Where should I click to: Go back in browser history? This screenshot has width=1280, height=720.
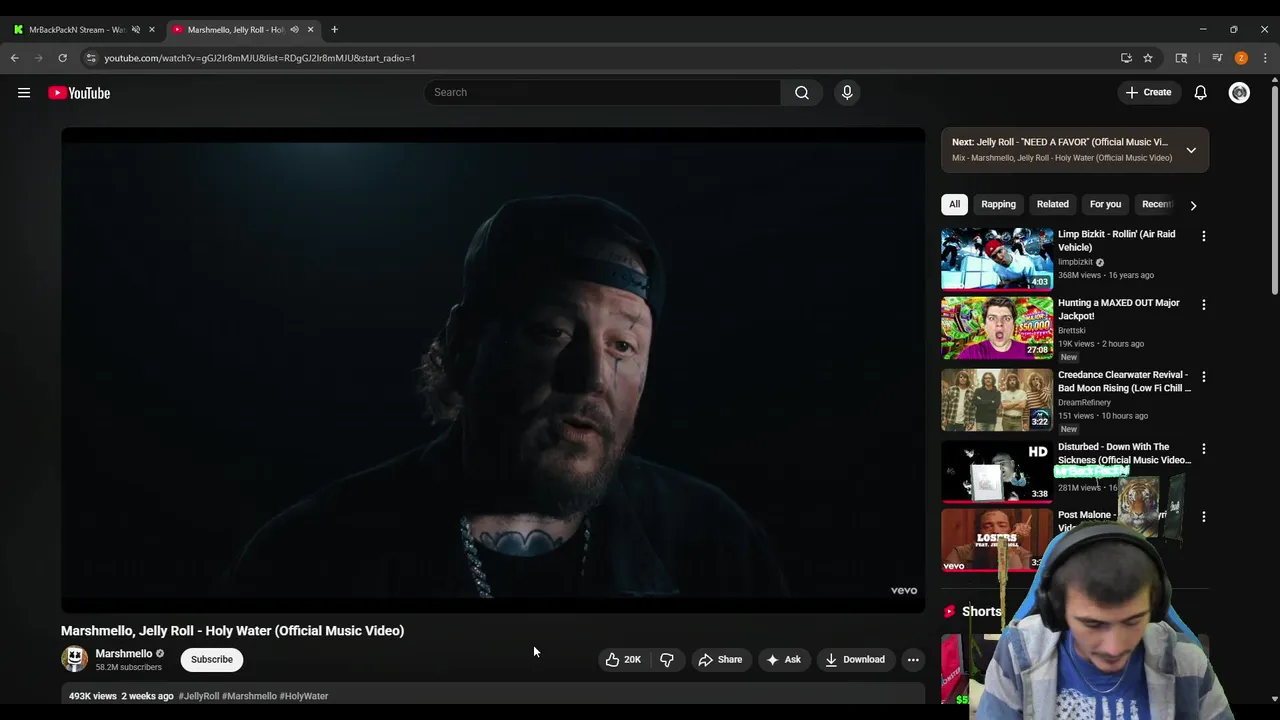15,58
